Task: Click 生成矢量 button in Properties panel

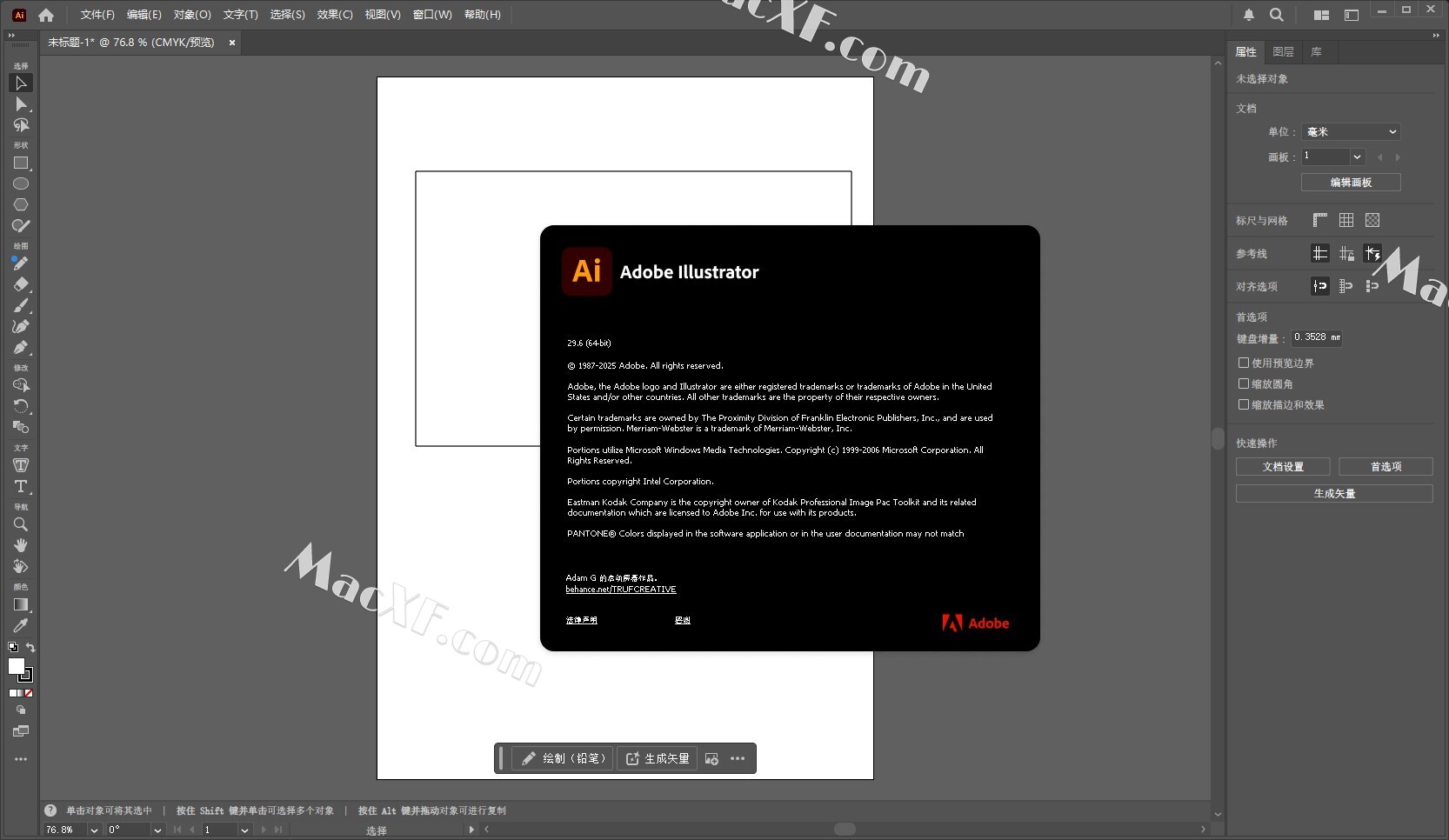Action: click(x=1334, y=494)
